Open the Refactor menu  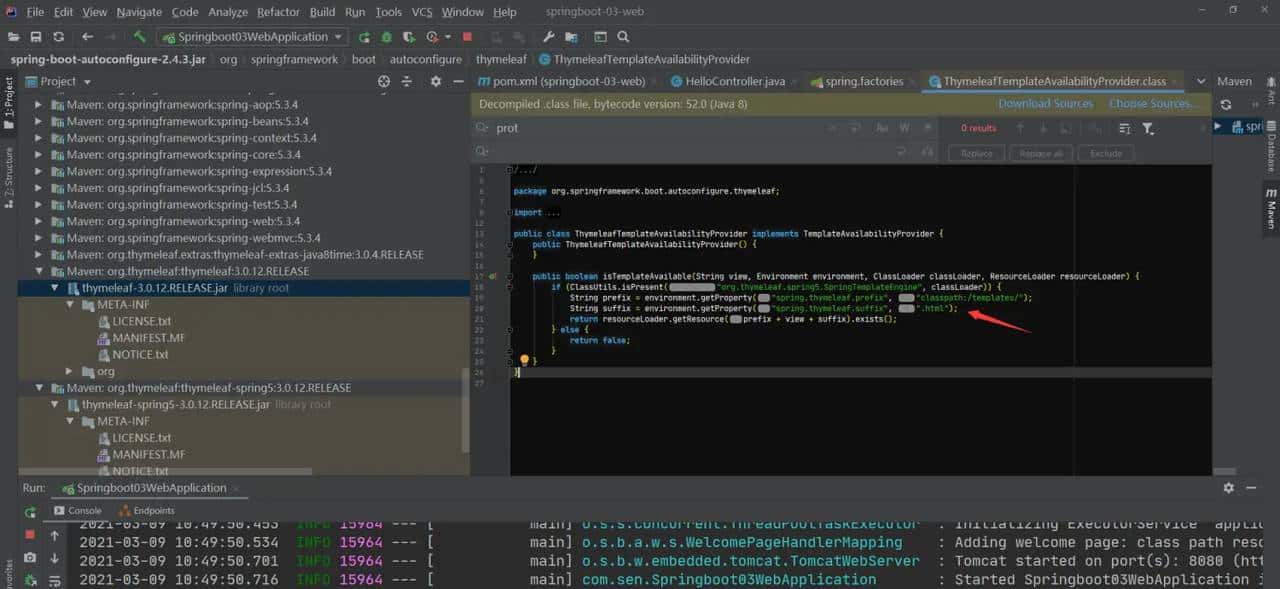click(278, 12)
